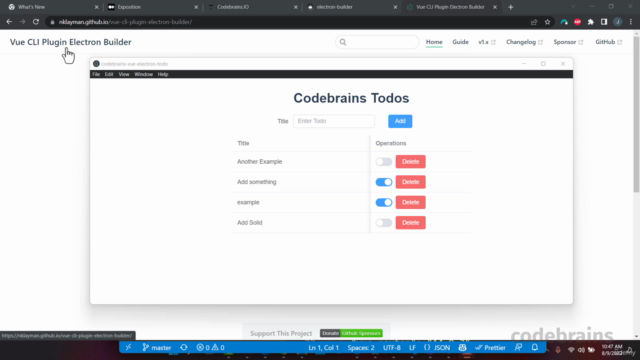The width and height of the screenshot is (640, 360).
Task: Click JSON language mode in status bar
Action: (437, 348)
